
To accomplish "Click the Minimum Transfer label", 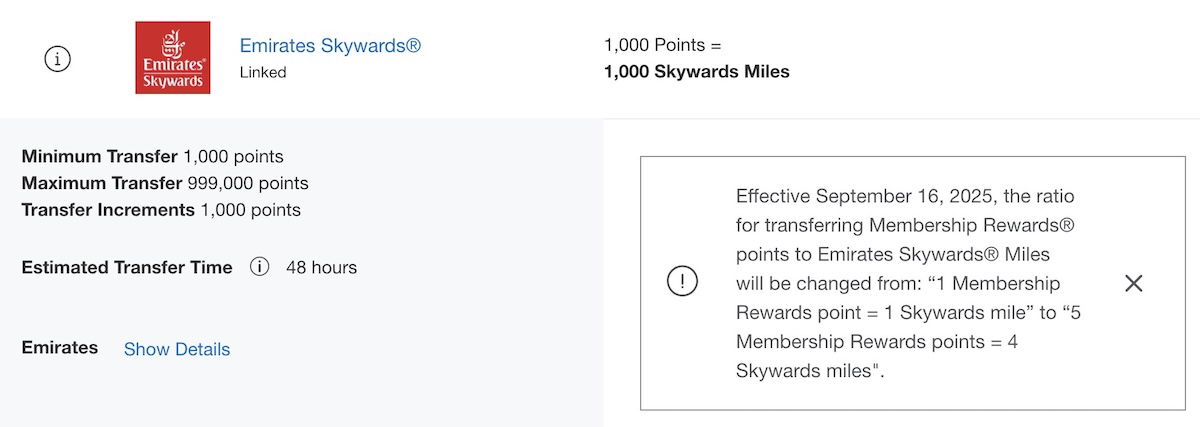I will (100, 157).
